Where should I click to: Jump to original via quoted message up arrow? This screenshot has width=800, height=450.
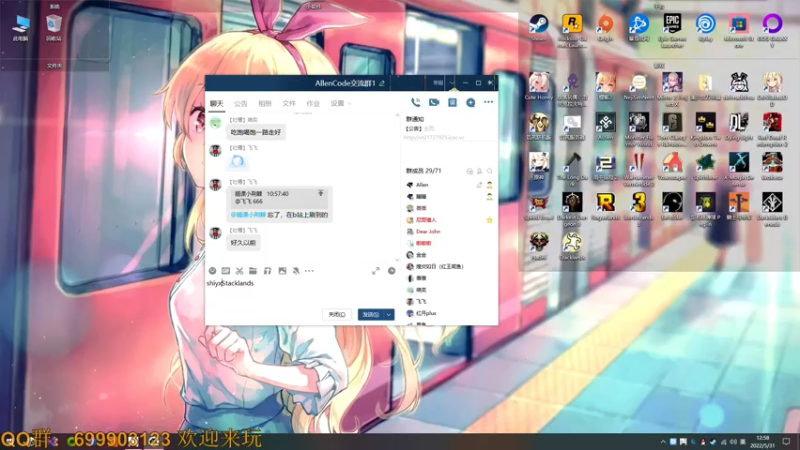pyautogui.click(x=321, y=193)
